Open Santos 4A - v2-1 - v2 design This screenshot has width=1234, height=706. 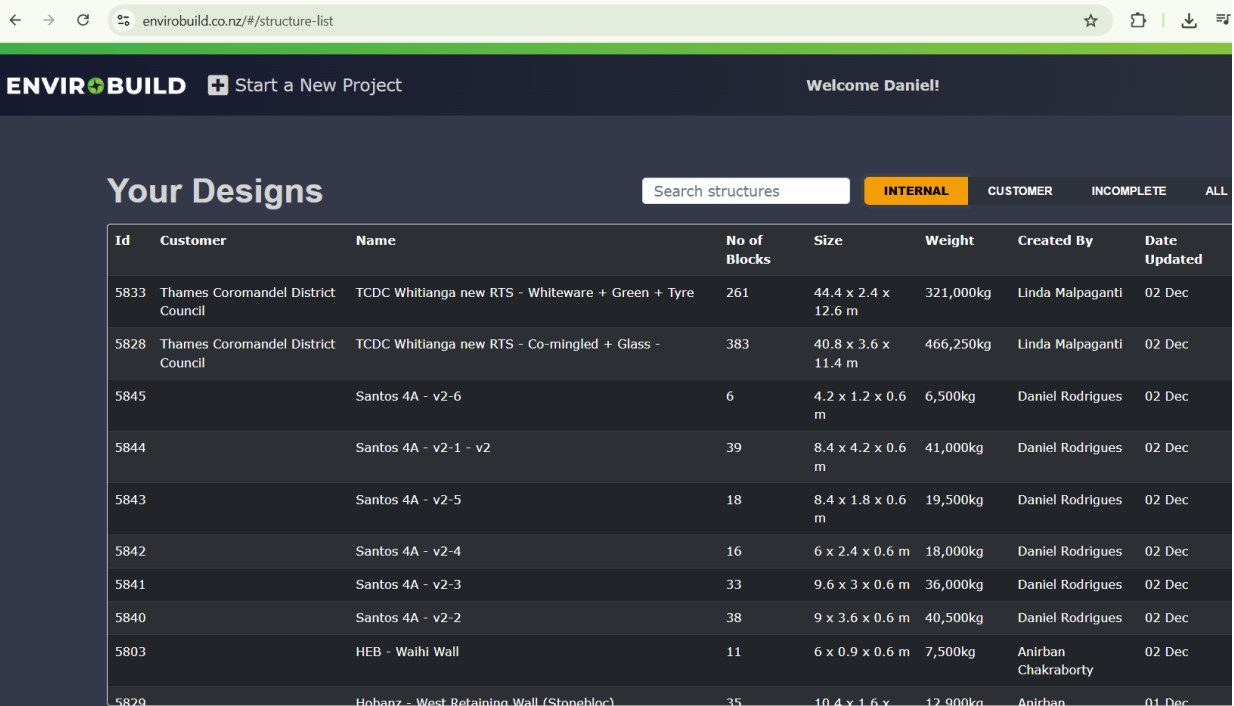tap(423, 448)
